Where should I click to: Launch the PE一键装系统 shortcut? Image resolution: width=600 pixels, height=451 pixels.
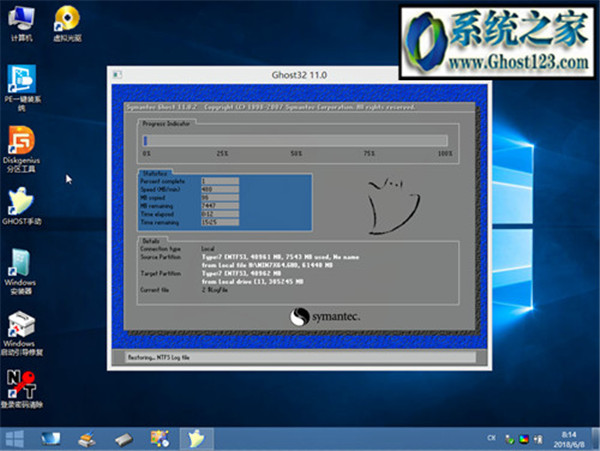[22, 88]
